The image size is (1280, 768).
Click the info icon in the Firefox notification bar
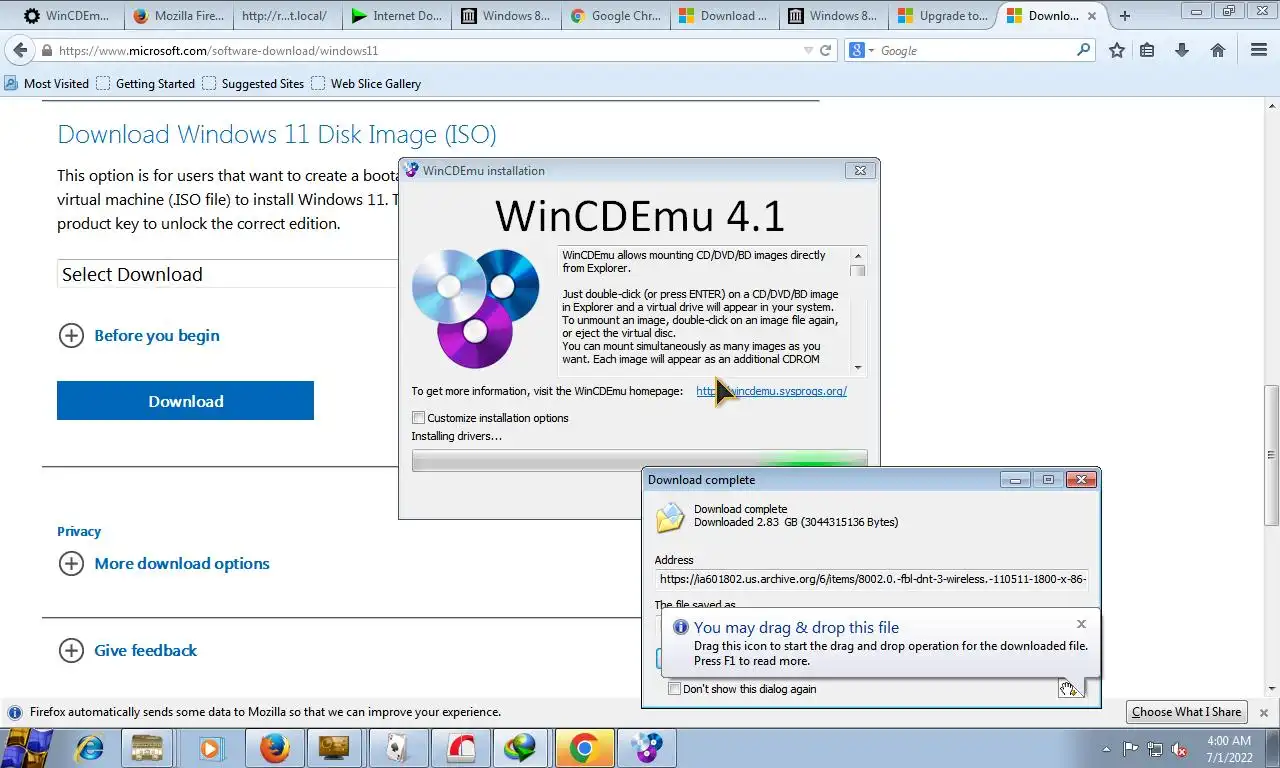point(15,712)
